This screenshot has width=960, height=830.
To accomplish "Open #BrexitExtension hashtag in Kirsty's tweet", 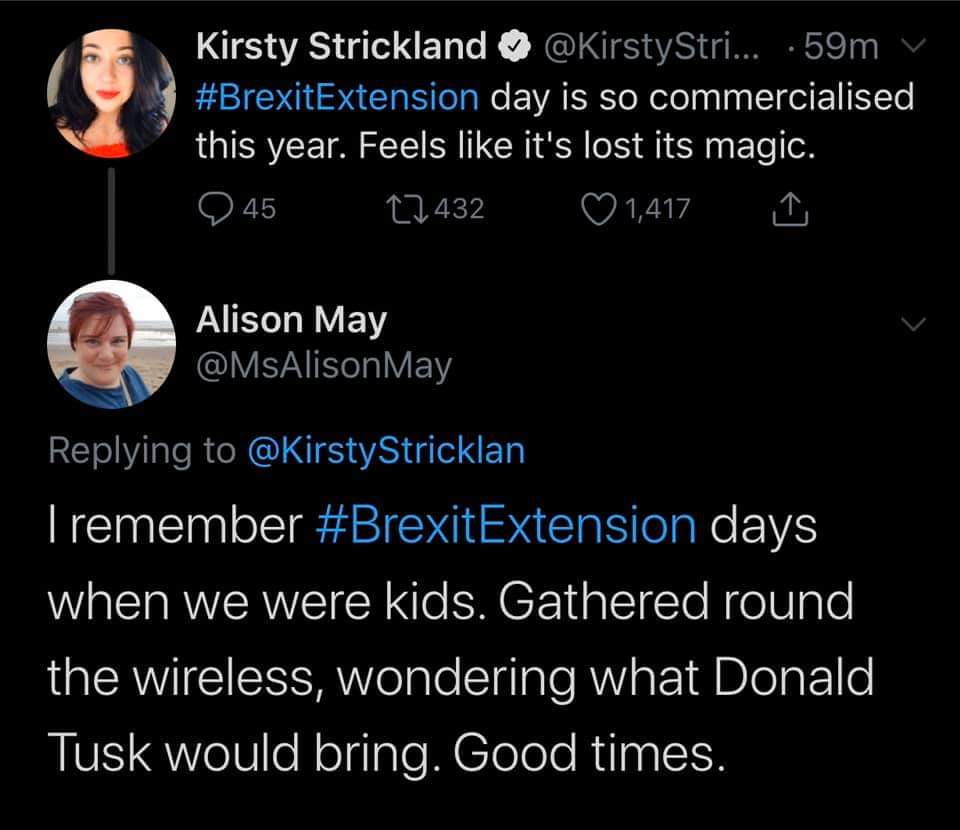I will click(337, 98).
